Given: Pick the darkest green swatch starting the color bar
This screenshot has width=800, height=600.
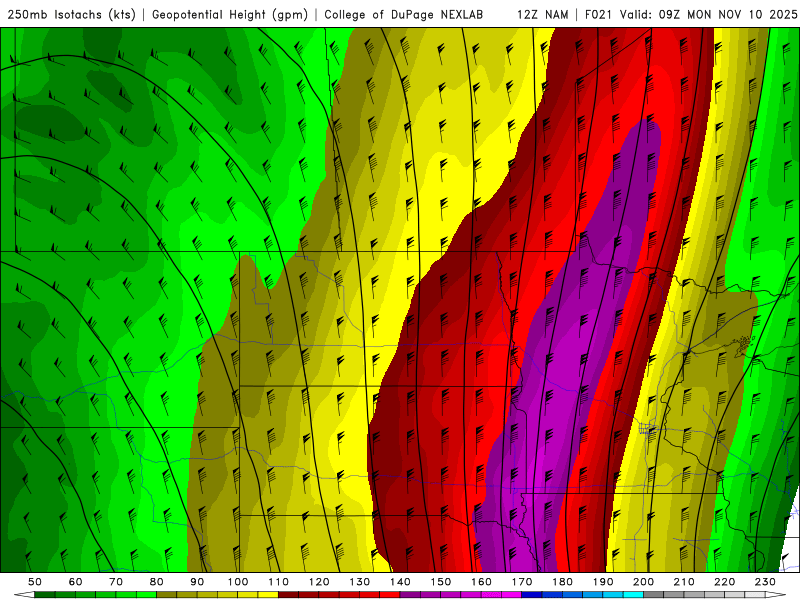Looking at the screenshot, I should [45, 595].
